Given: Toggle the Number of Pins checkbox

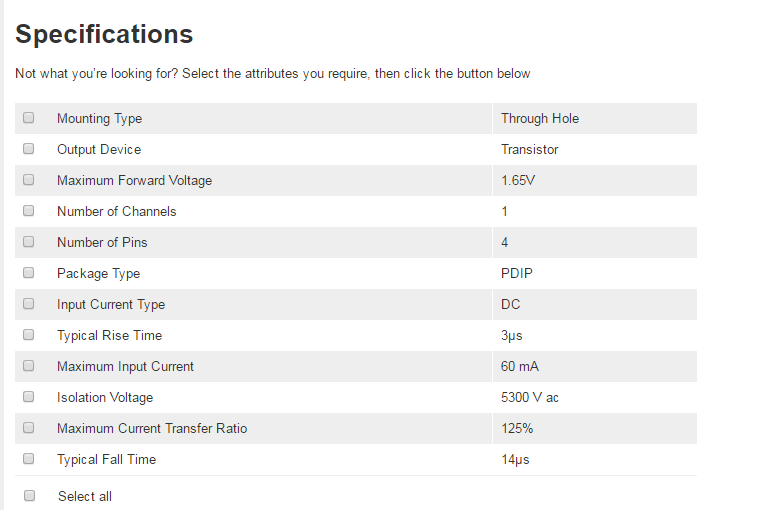Looking at the screenshot, I should pos(29,241).
